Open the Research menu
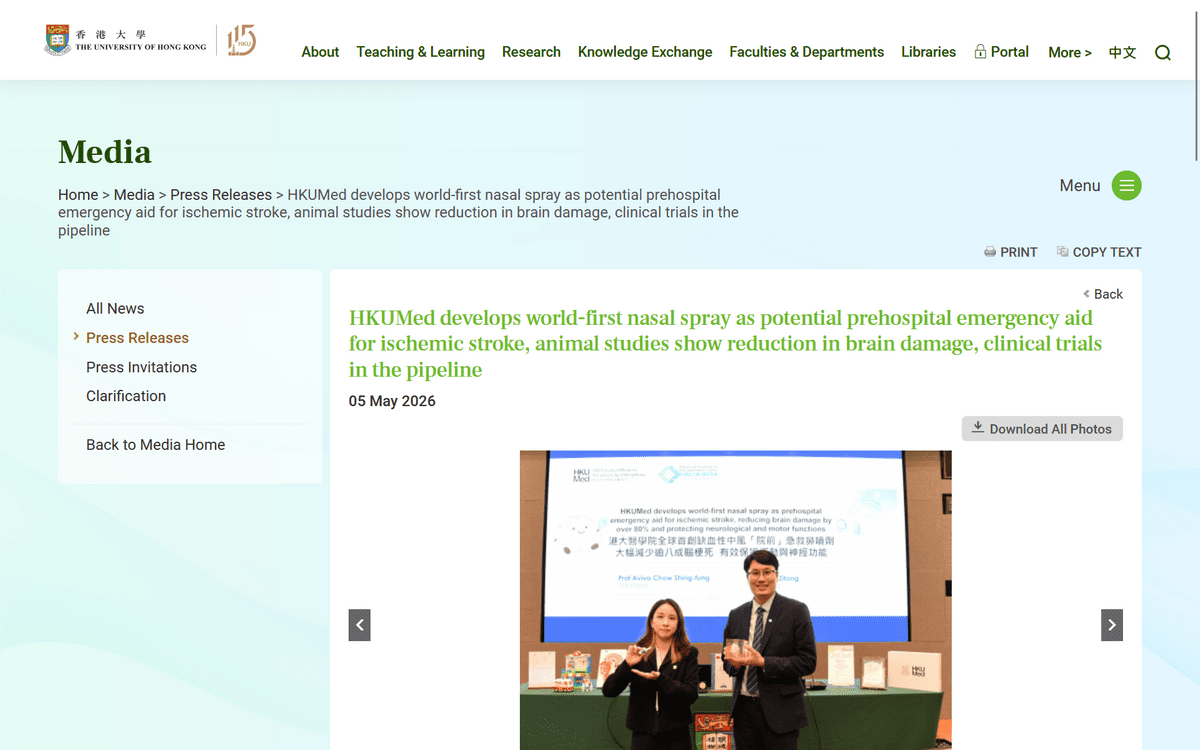Viewport: 1200px width, 750px height. point(531,52)
